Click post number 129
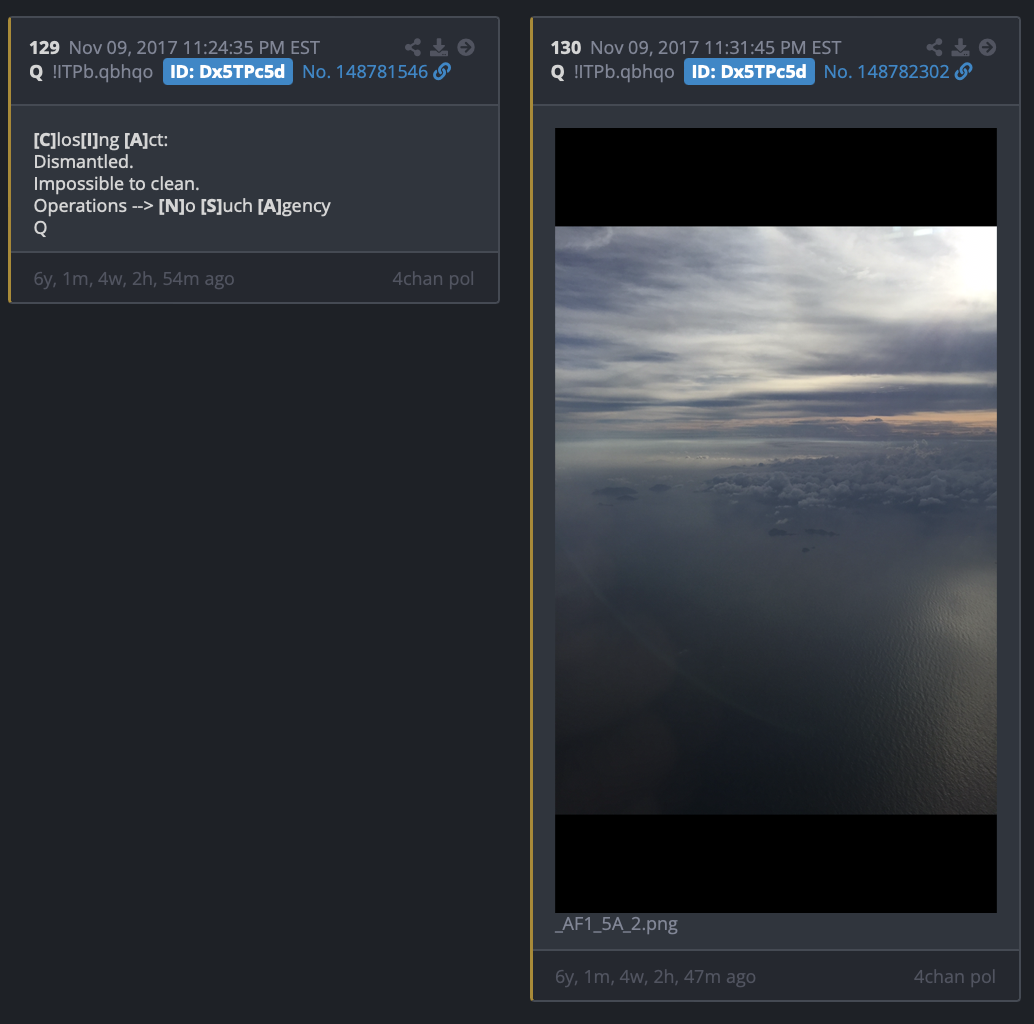The height and width of the screenshot is (1024, 1034). coord(44,47)
